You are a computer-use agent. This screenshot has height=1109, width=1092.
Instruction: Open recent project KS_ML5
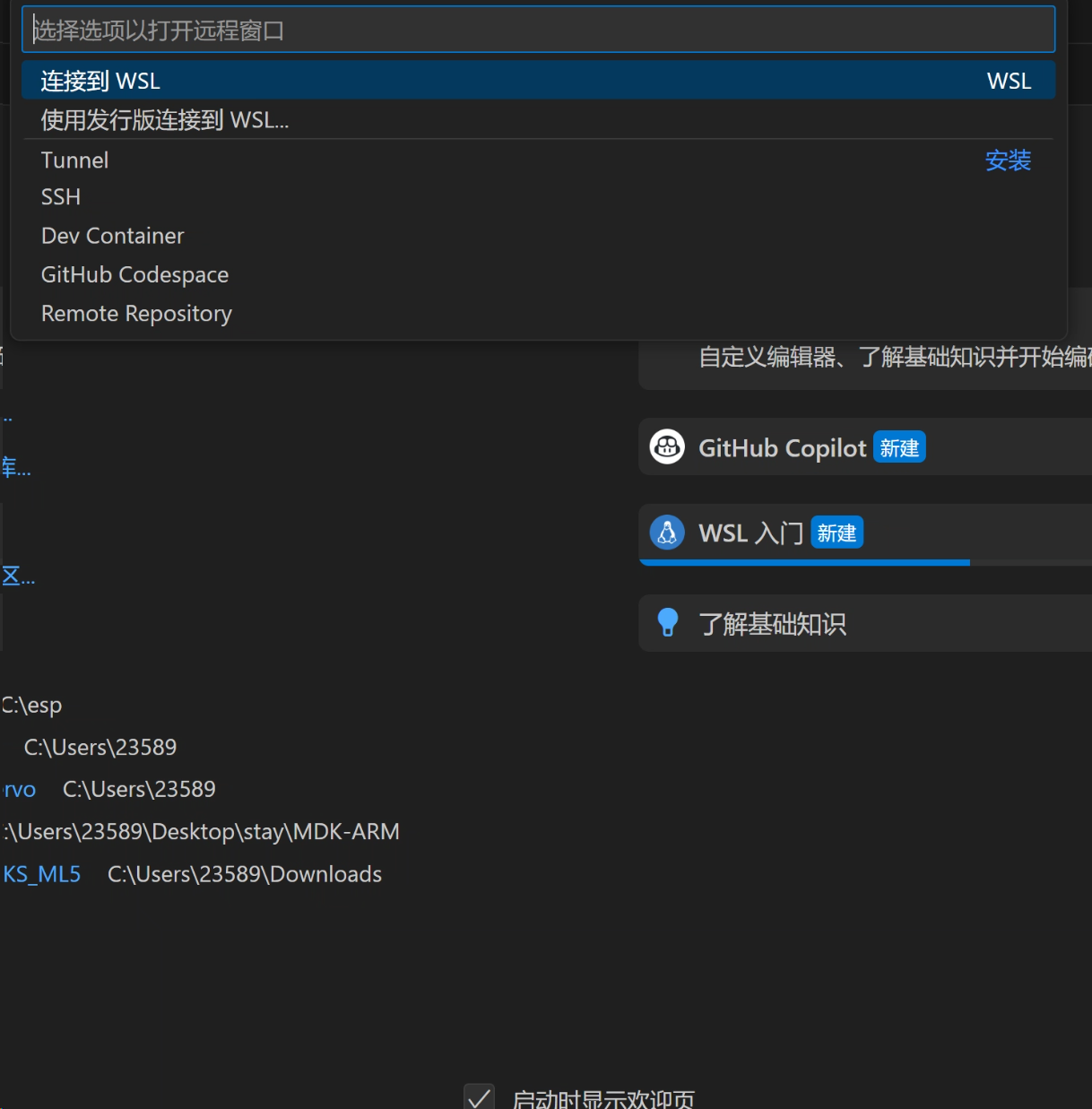click(x=41, y=874)
